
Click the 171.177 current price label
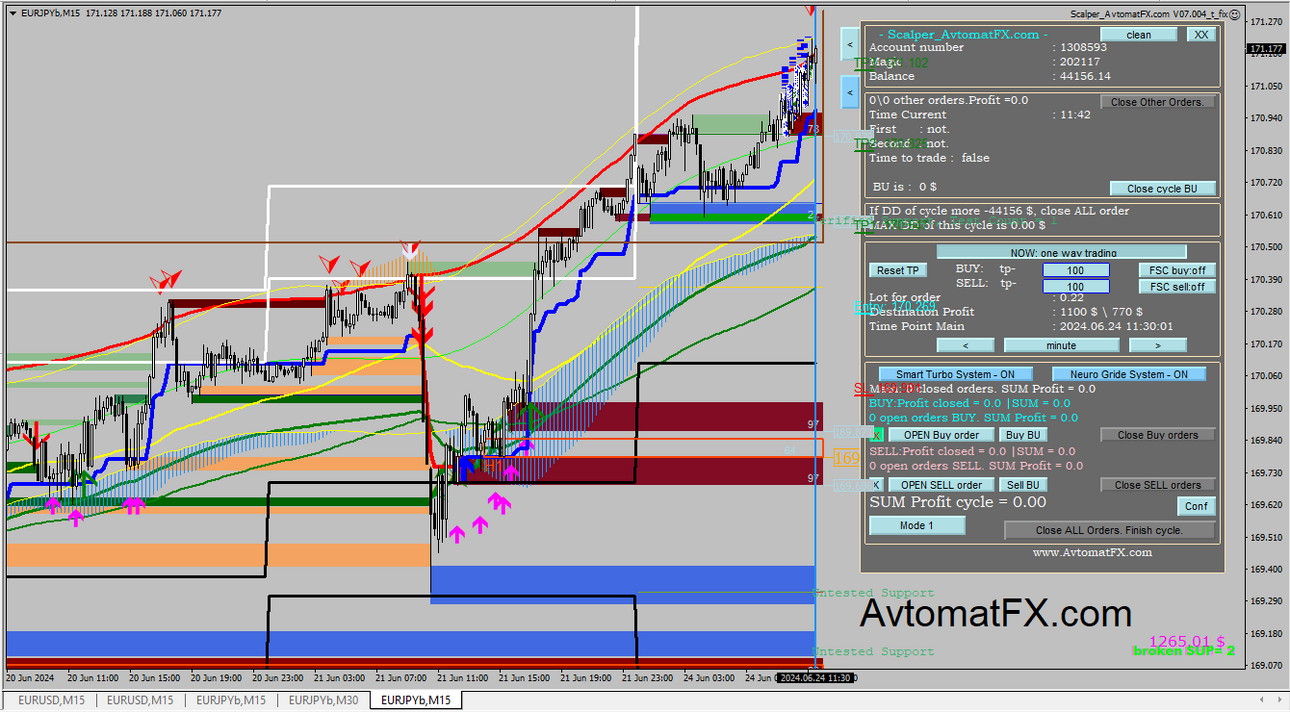click(x=1266, y=49)
